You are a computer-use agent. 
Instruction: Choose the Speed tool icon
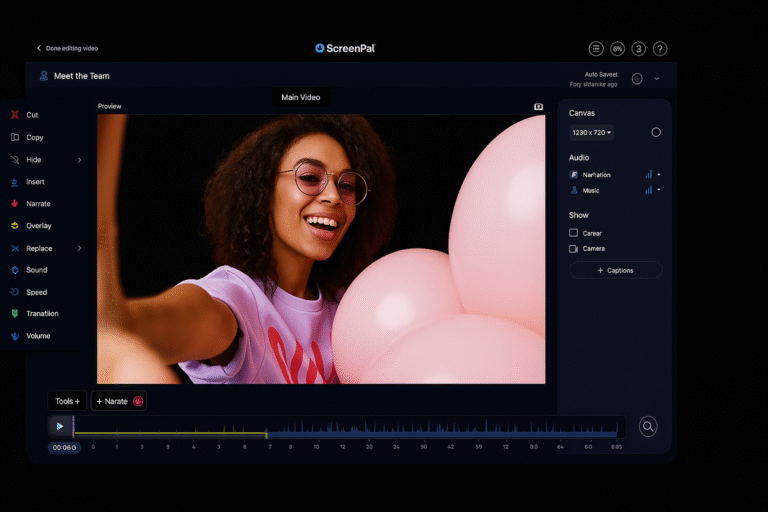[15, 292]
